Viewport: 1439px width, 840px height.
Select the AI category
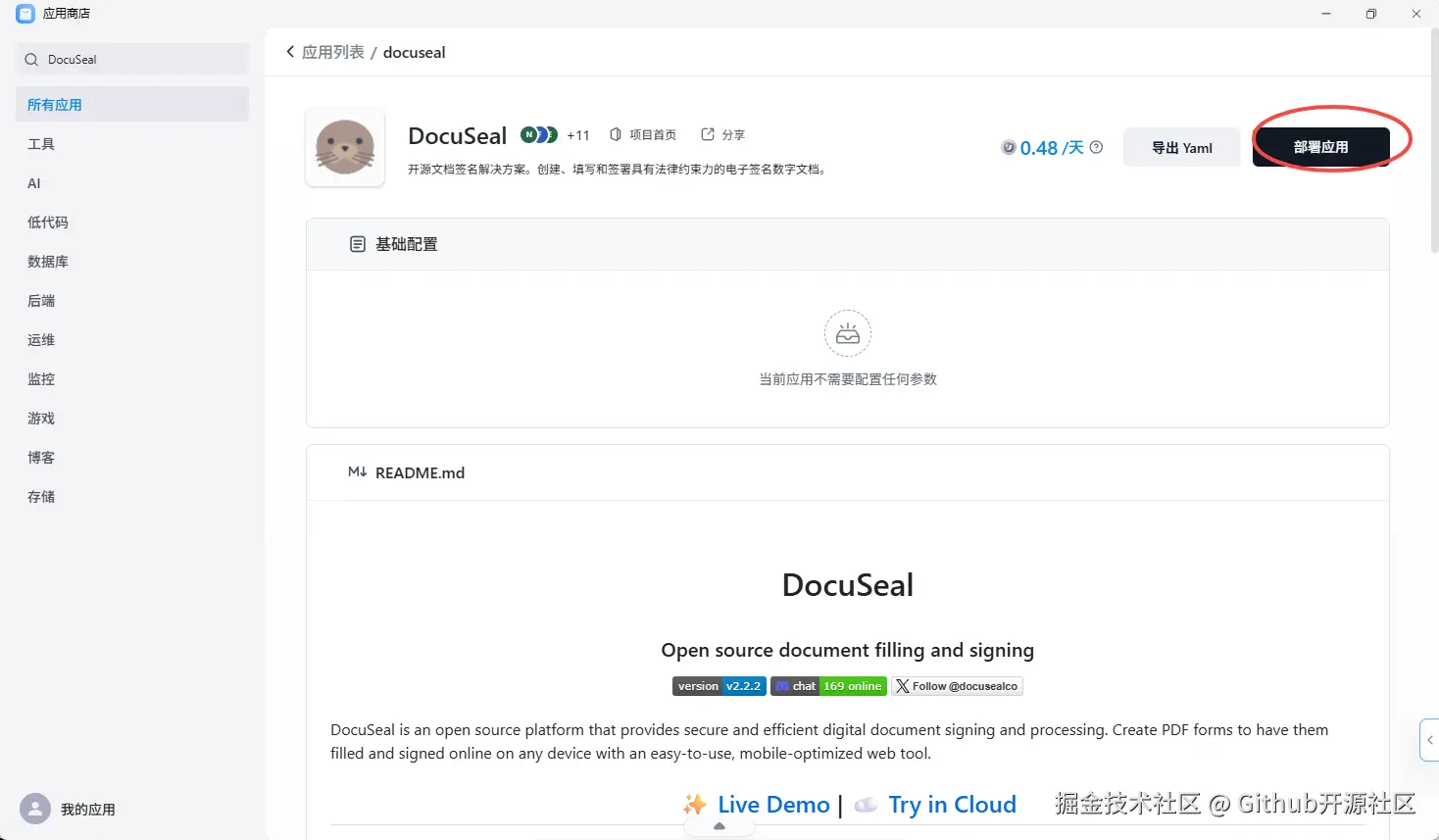(x=132, y=183)
